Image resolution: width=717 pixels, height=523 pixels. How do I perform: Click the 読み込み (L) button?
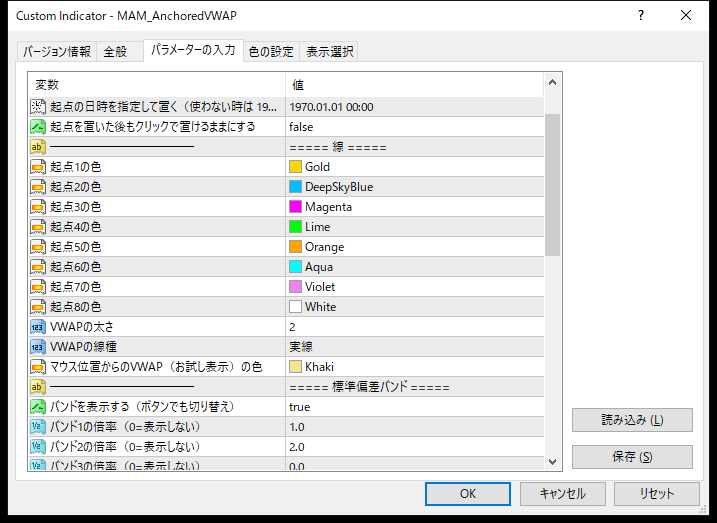click(632, 420)
